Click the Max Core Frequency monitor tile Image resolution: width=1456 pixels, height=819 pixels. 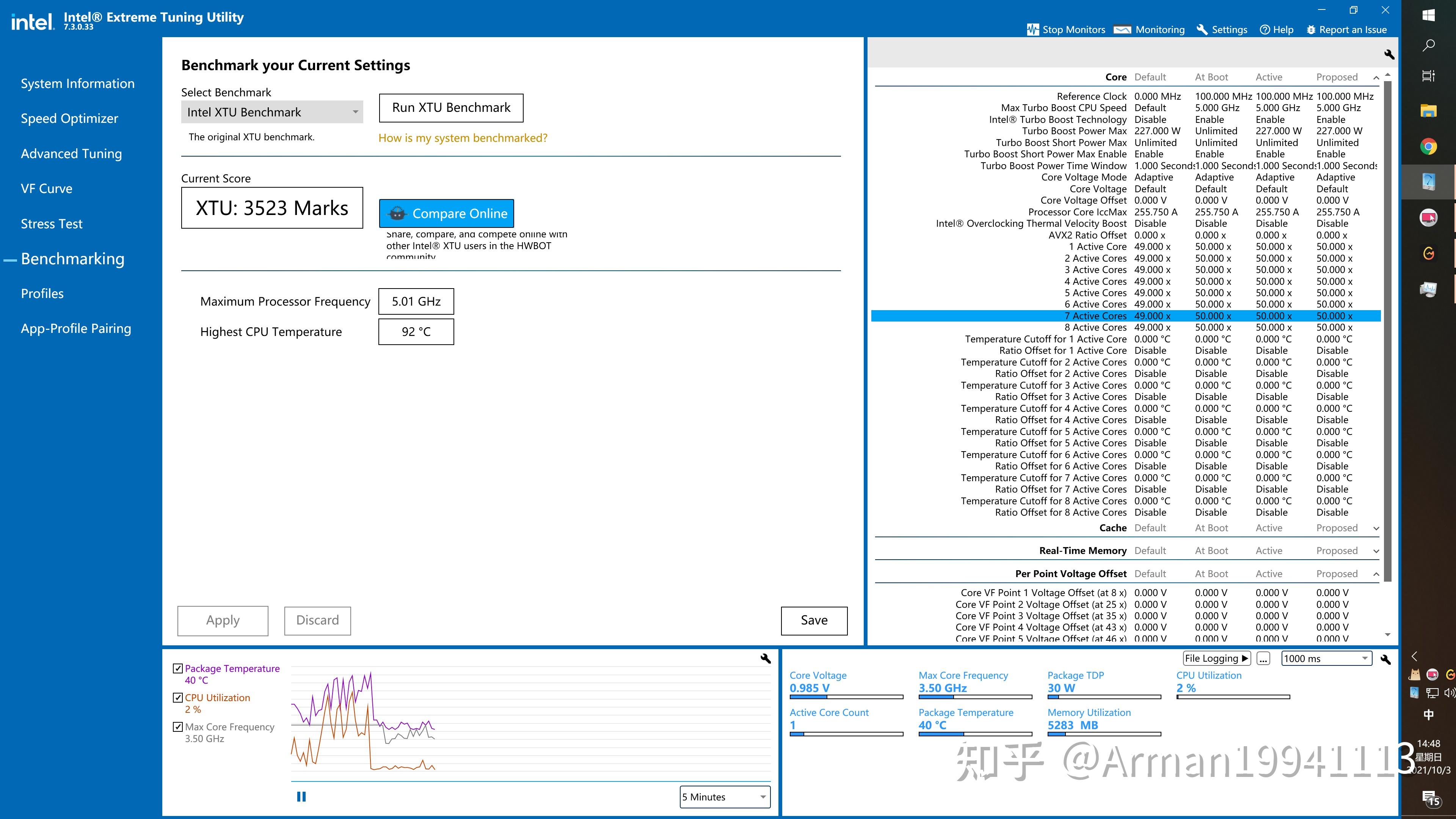click(975, 686)
